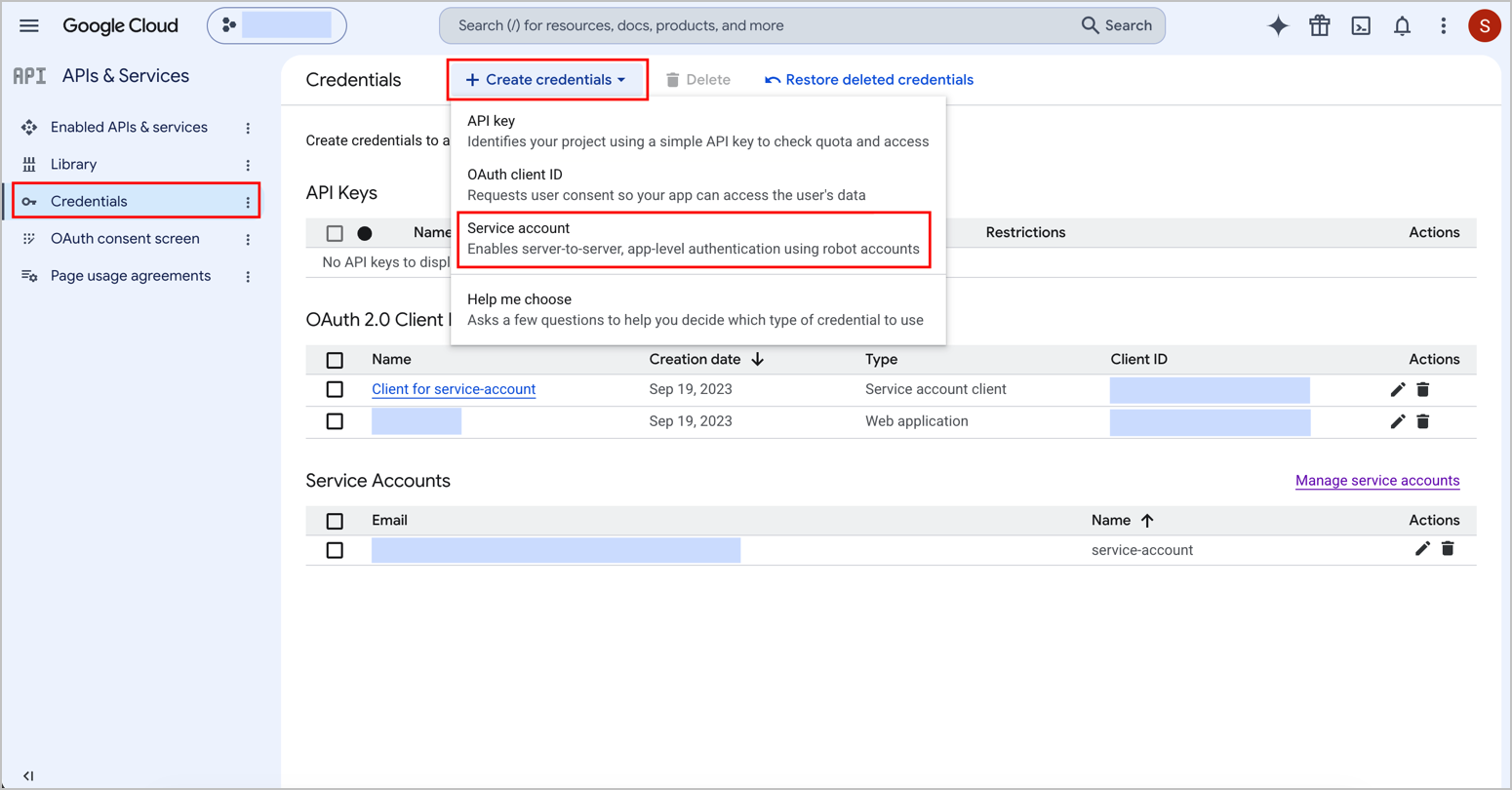Viewport: 1512px width, 790px height.
Task: Delete the Client for service-account row
Action: click(x=1423, y=390)
